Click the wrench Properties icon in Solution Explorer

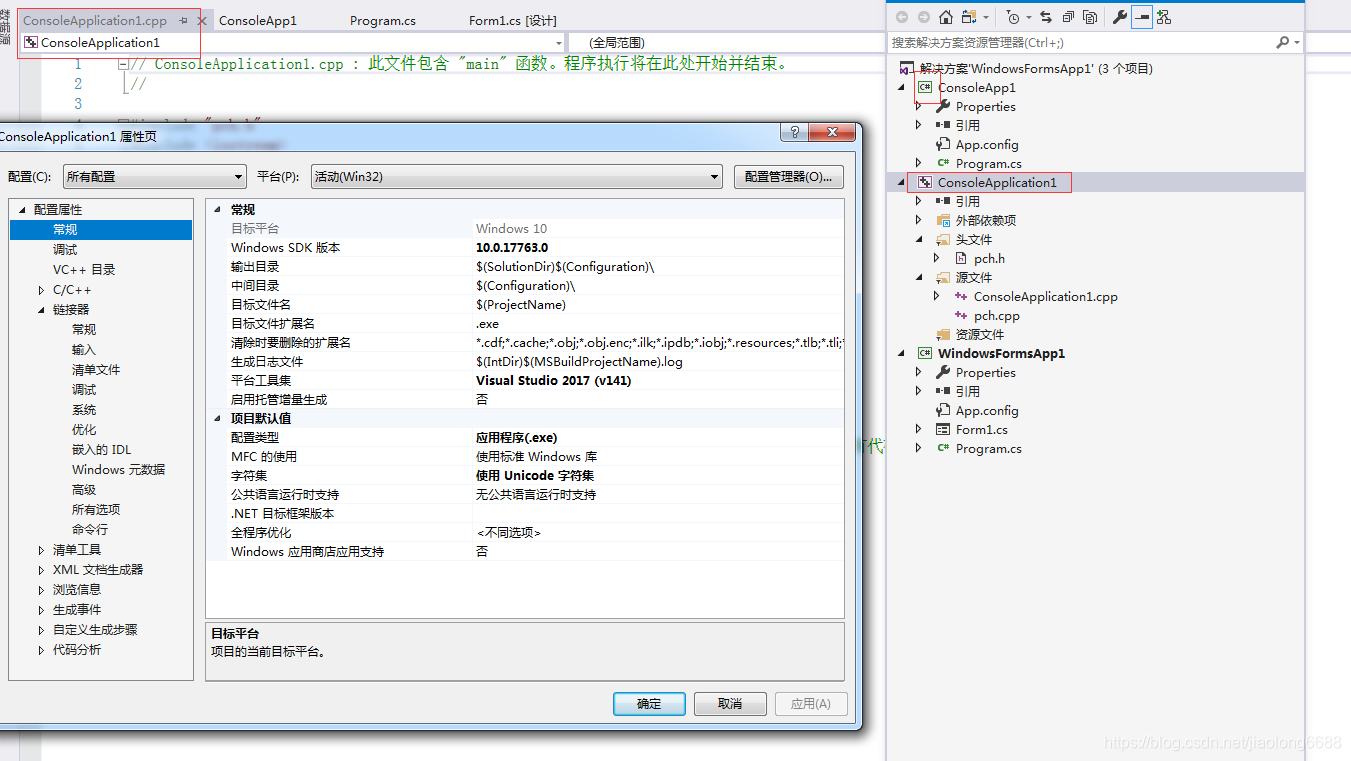click(x=1120, y=17)
